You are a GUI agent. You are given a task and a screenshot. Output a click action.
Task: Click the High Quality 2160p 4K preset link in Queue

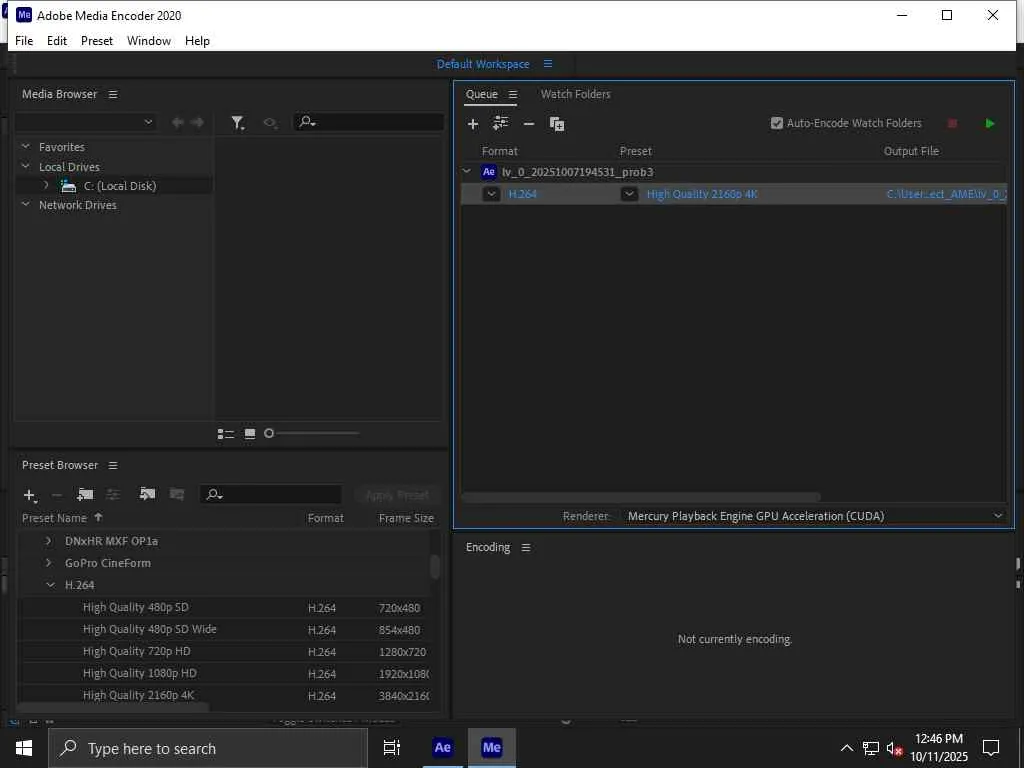point(702,194)
